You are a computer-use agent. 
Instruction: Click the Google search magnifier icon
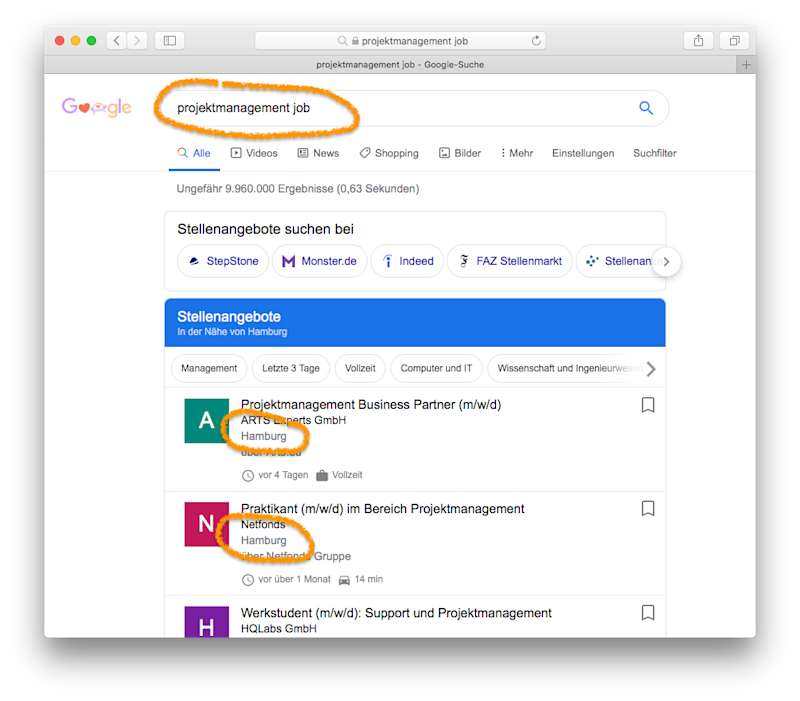point(646,108)
